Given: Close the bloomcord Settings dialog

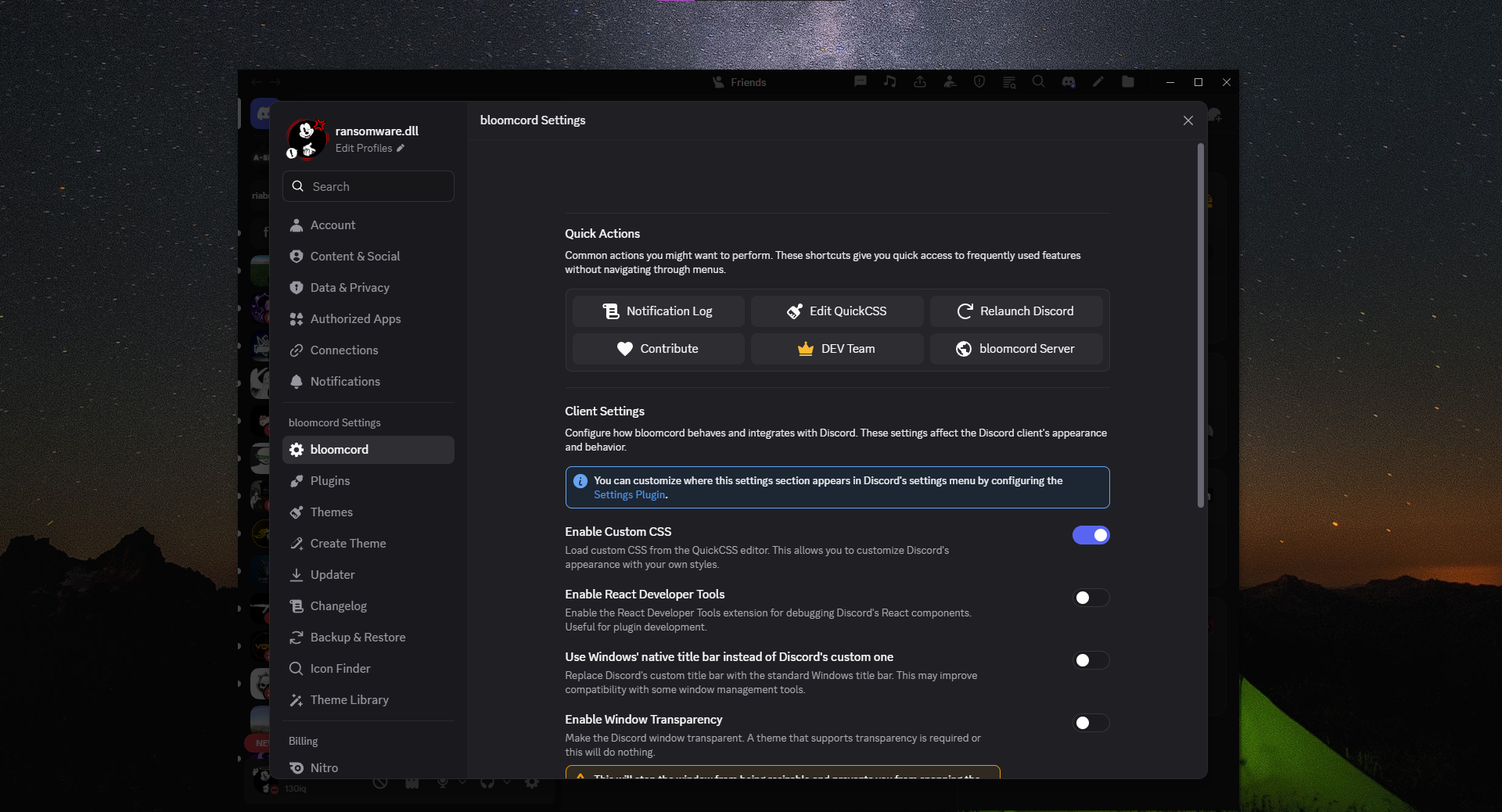Looking at the screenshot, I should pyautogui.click(x=1188, y=120).
